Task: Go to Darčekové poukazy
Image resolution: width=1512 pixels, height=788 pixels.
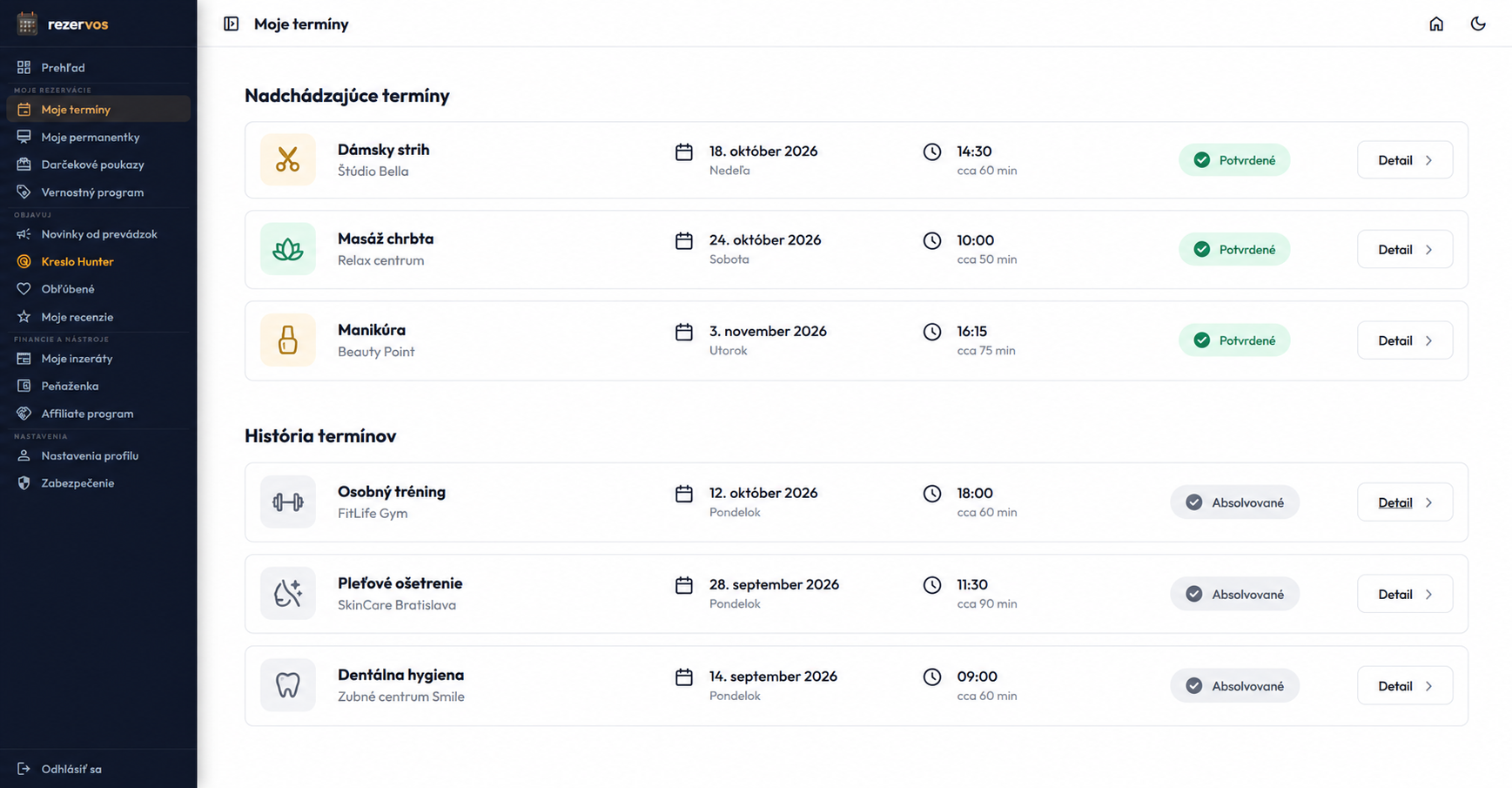Action: tap(98, 165)
